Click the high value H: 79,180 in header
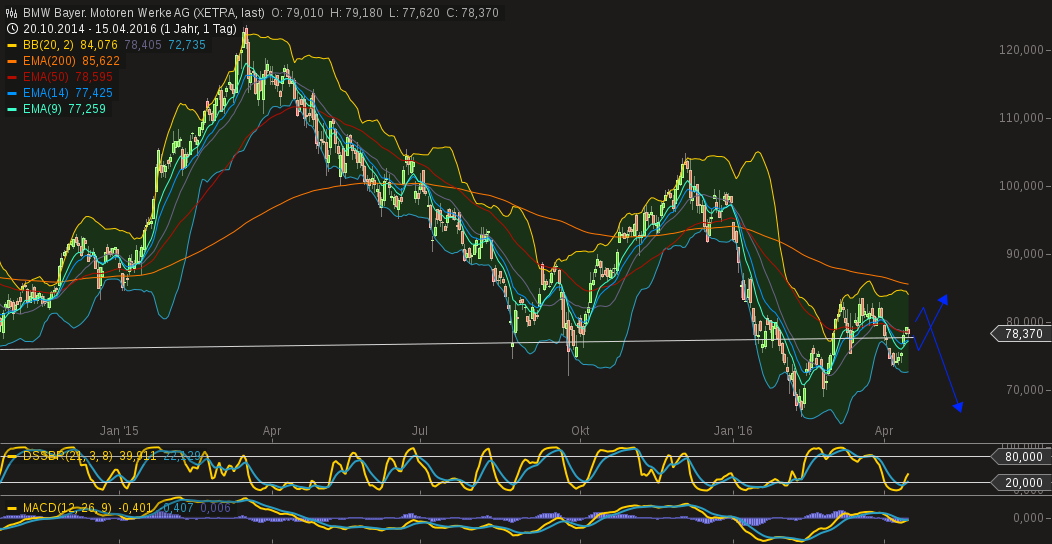 (x=354, y=13)
